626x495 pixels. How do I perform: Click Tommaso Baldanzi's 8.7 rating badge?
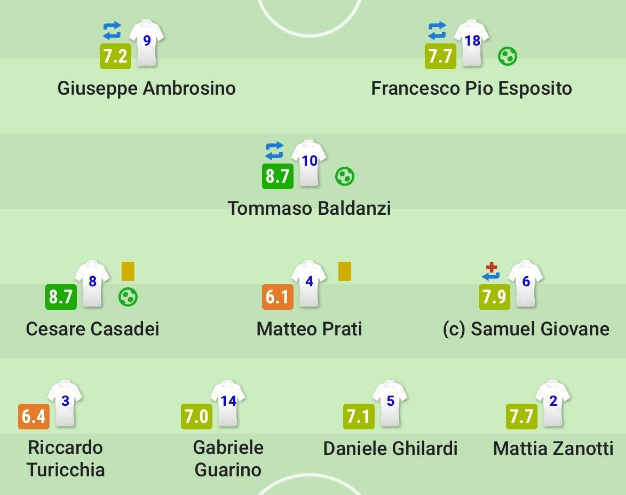point(277,176)
